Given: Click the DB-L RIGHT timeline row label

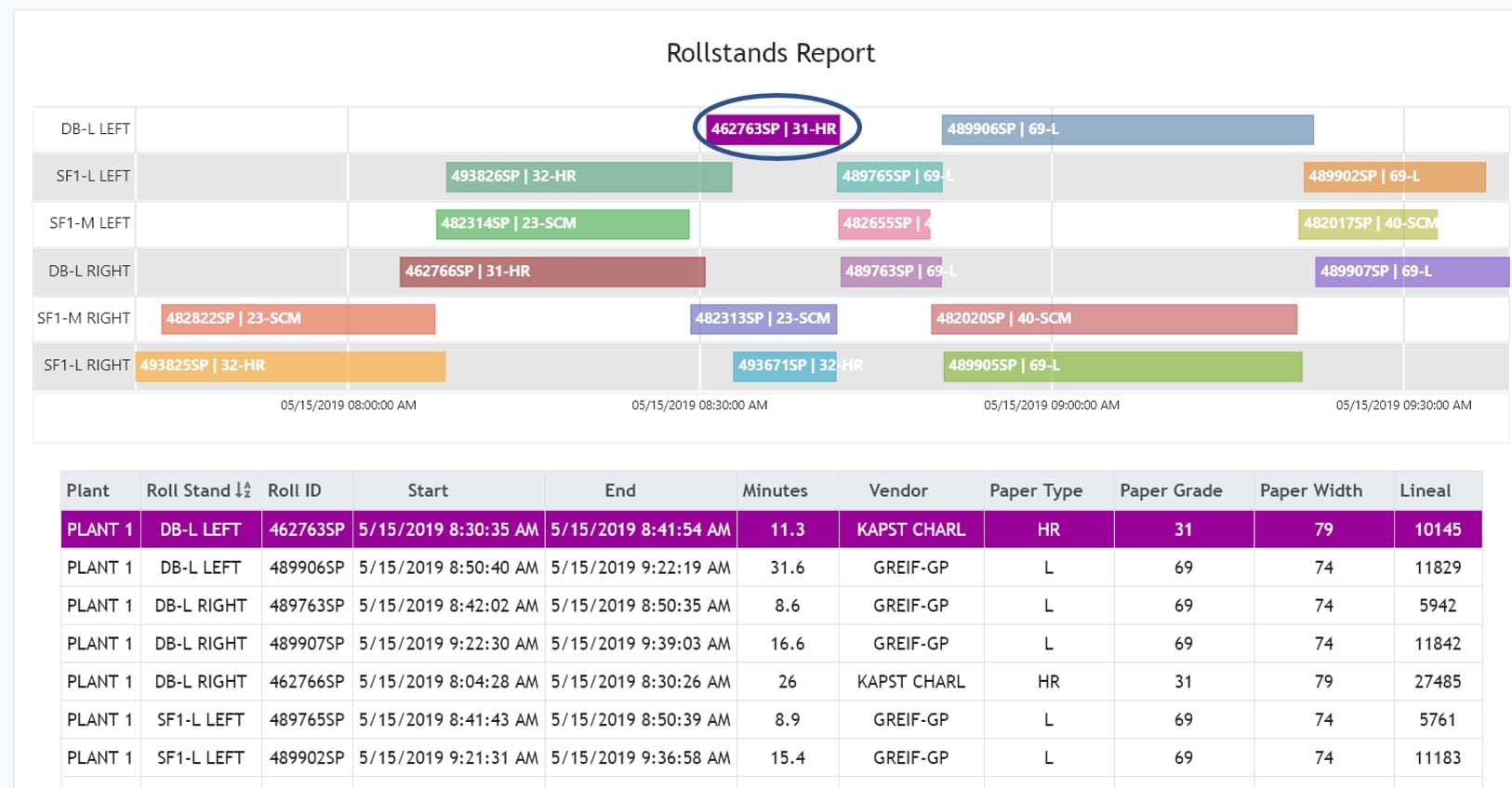Looking at the screenshot, I should 89,272.
